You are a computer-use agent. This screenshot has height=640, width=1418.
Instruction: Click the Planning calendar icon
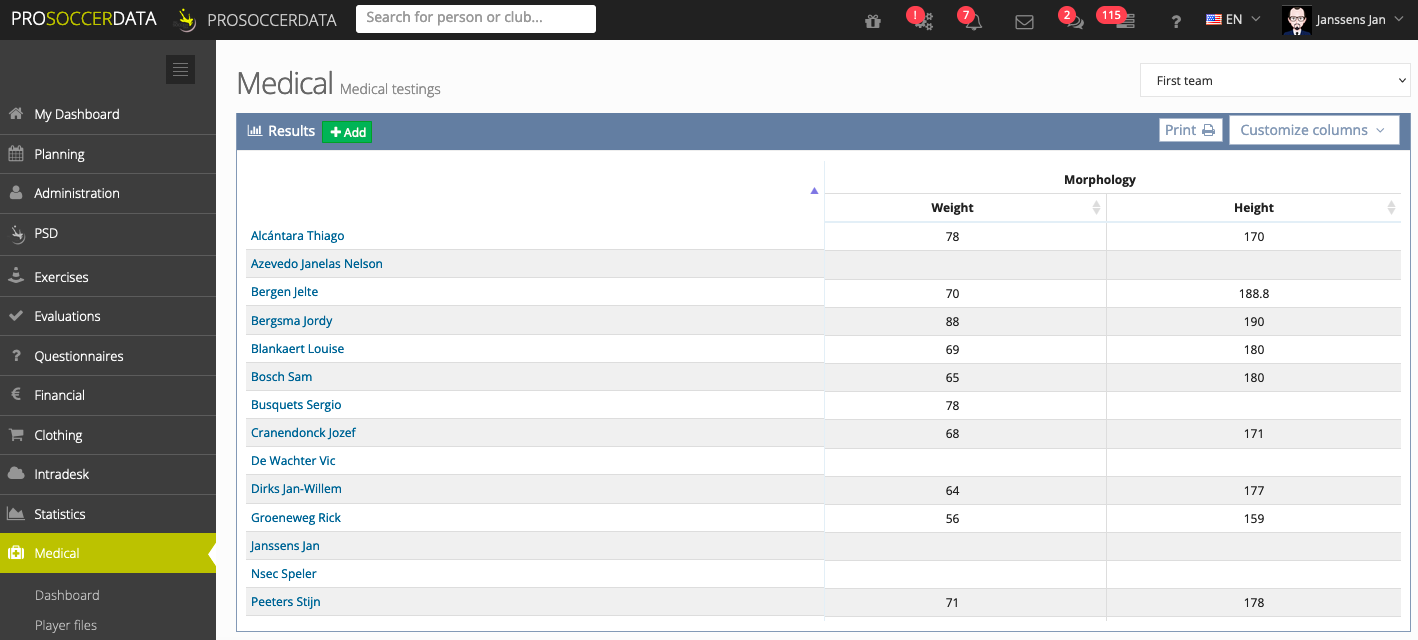pos(16,154)
